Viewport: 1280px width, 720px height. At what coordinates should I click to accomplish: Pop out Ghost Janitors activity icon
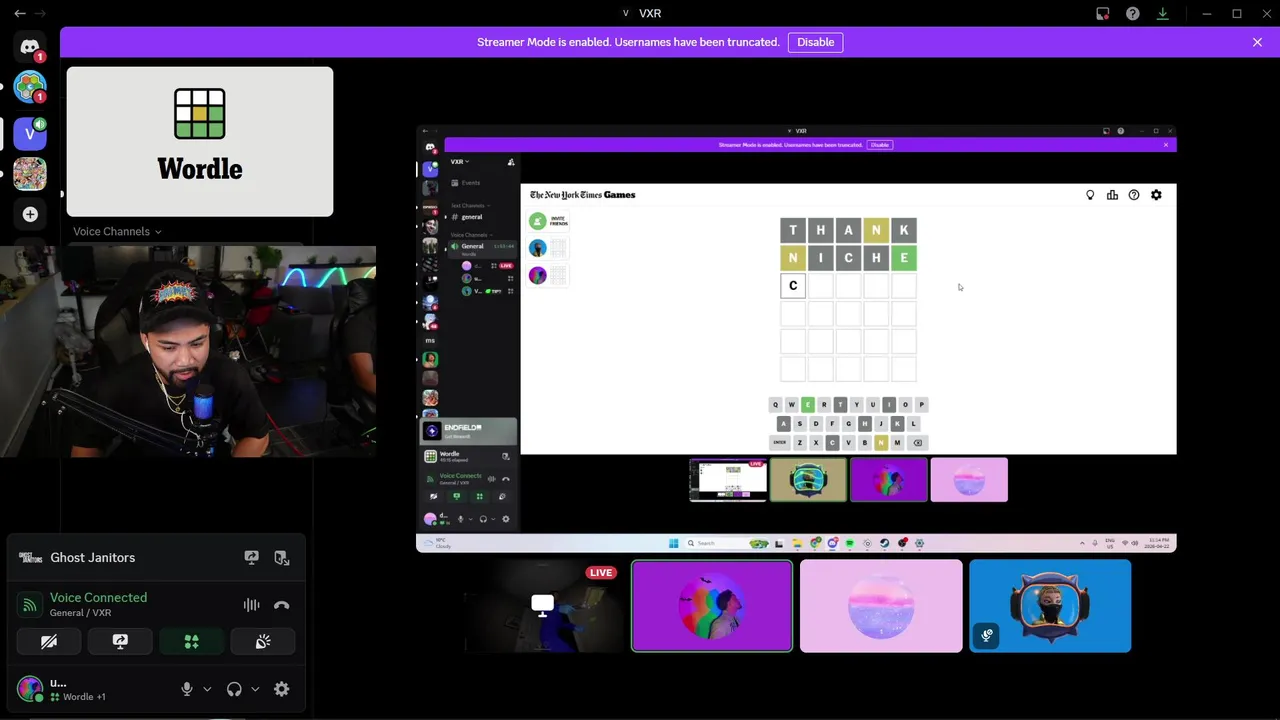point(282,558)
